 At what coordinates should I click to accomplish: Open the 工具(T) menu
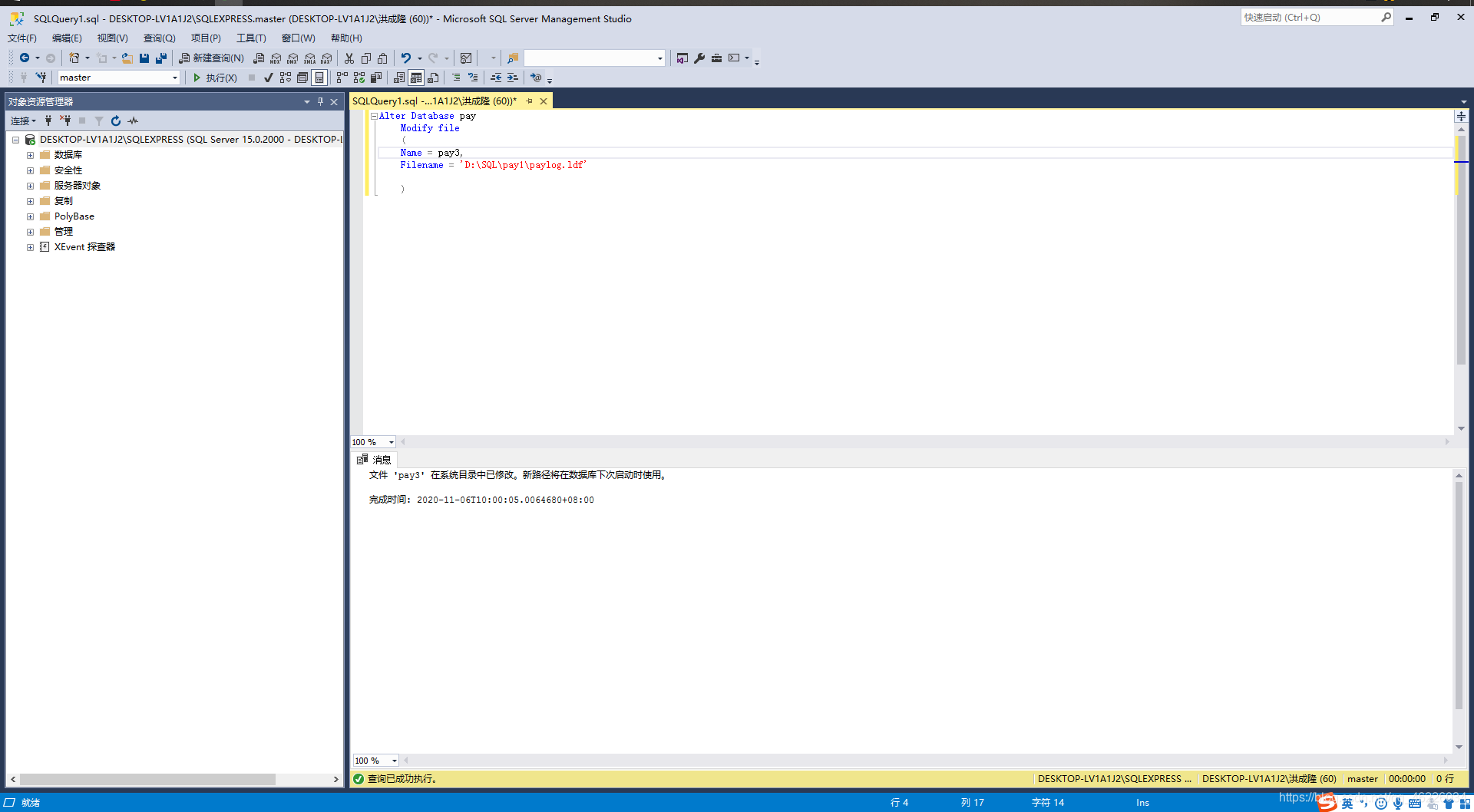[x=251, y=38]
